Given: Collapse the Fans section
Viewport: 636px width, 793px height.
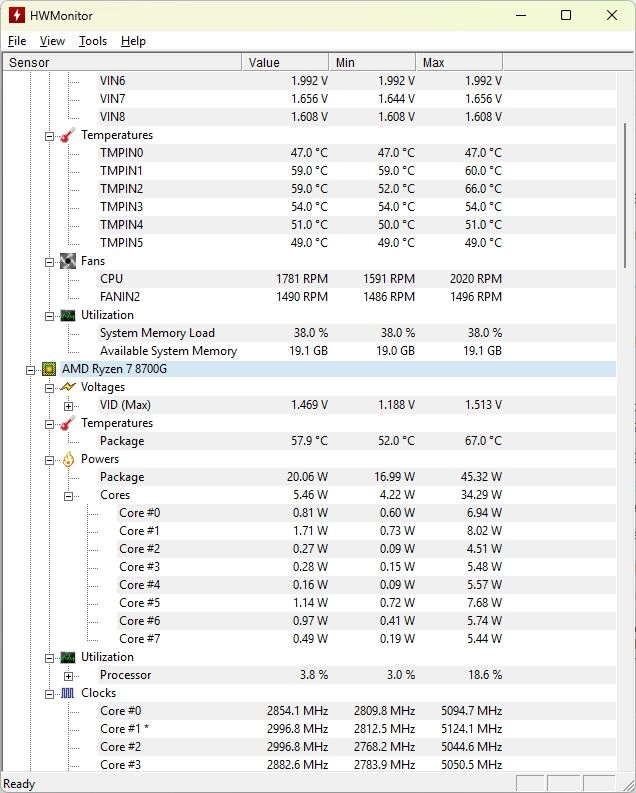Looking at the screenshot, I should pos(49,262).
